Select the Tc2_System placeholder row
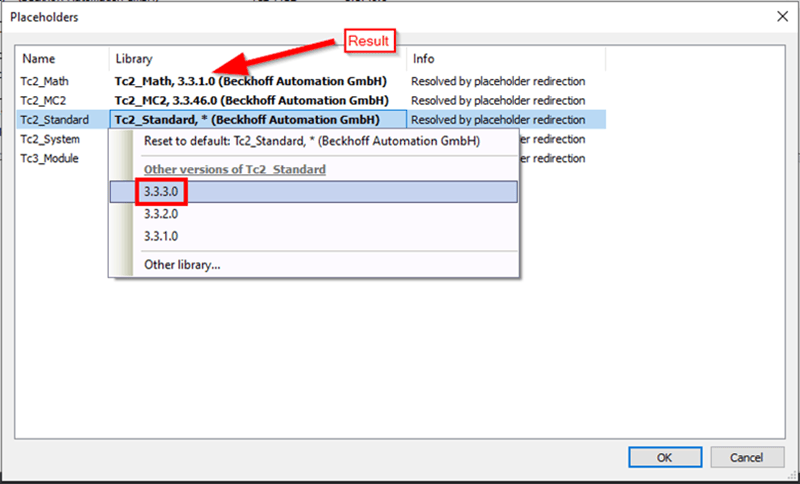 50,139
